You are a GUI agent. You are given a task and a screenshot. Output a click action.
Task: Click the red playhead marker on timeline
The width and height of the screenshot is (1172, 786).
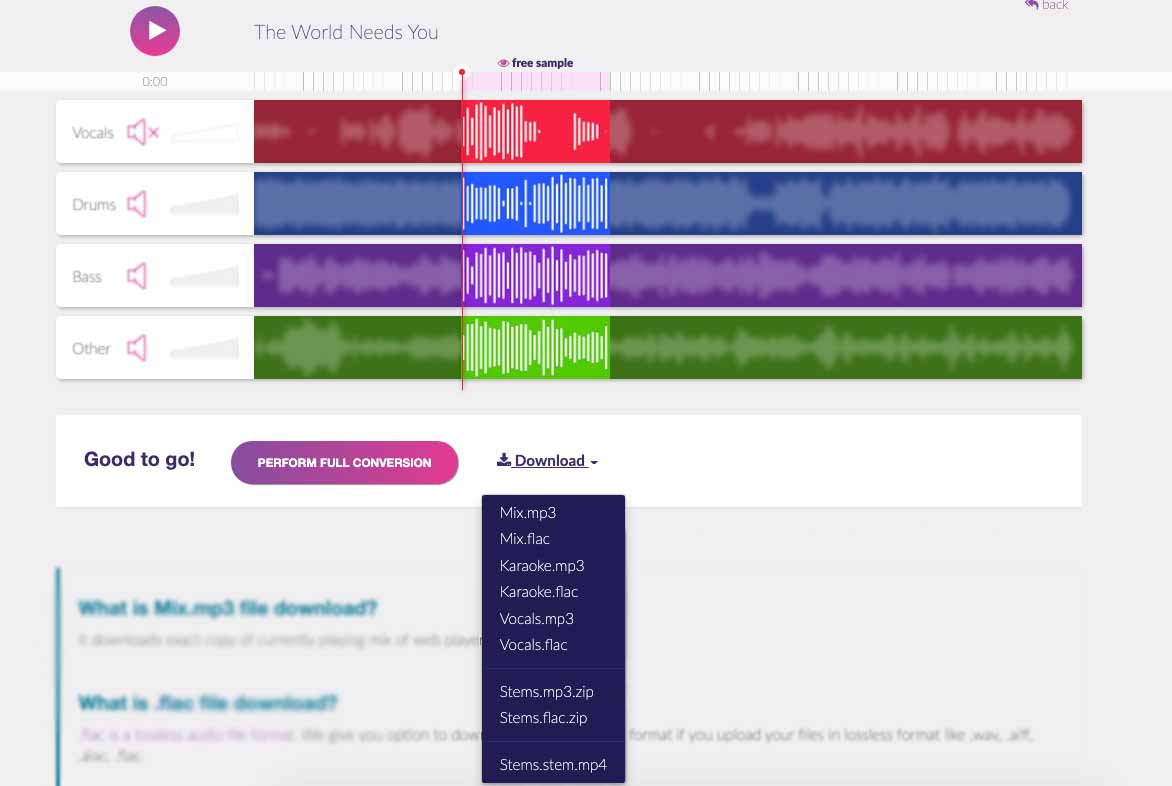point(462,72)
